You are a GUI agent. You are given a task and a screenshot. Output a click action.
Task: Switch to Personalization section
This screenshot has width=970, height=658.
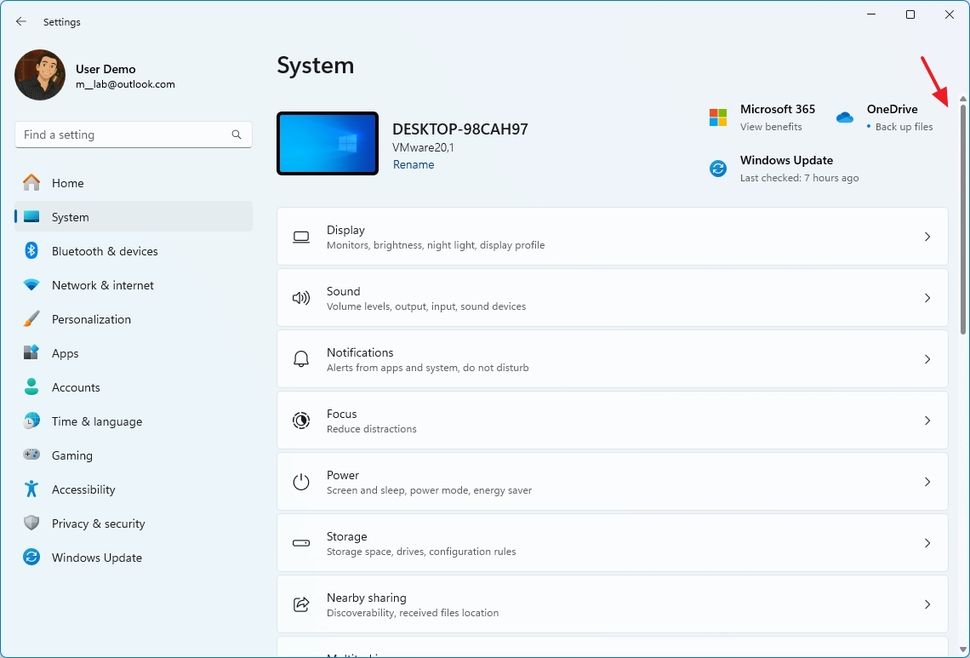click(x=90, y=319)
